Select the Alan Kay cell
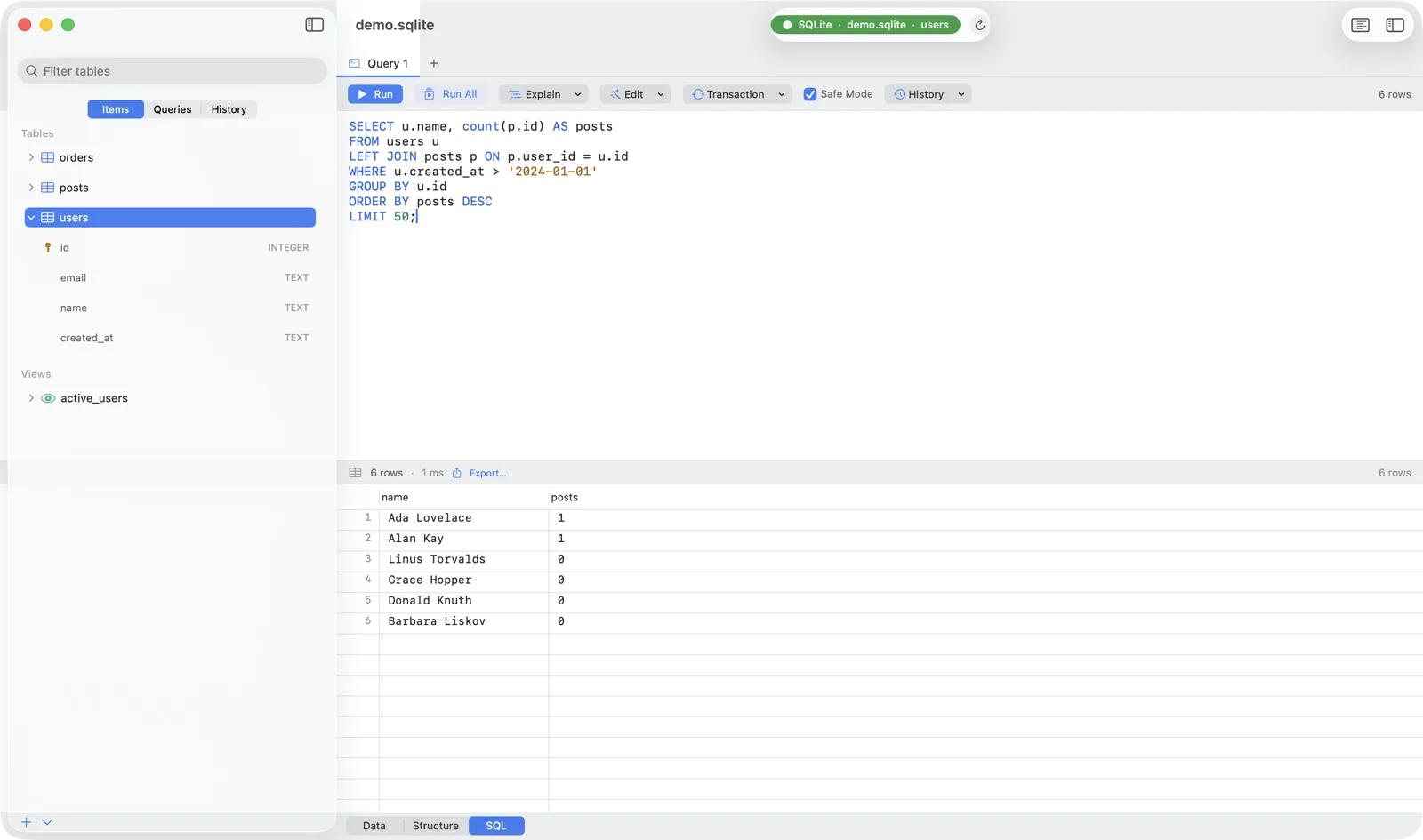This screenshot has height=840, width=1423. (463, 539)
